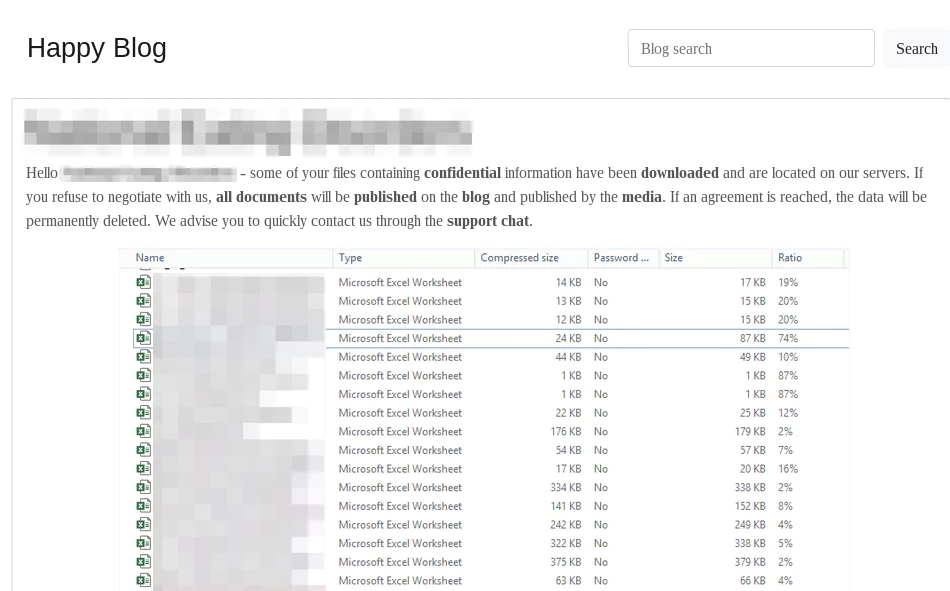
Task: Select Excel icon of the 63 KB file
Action: tap(144, 581)
